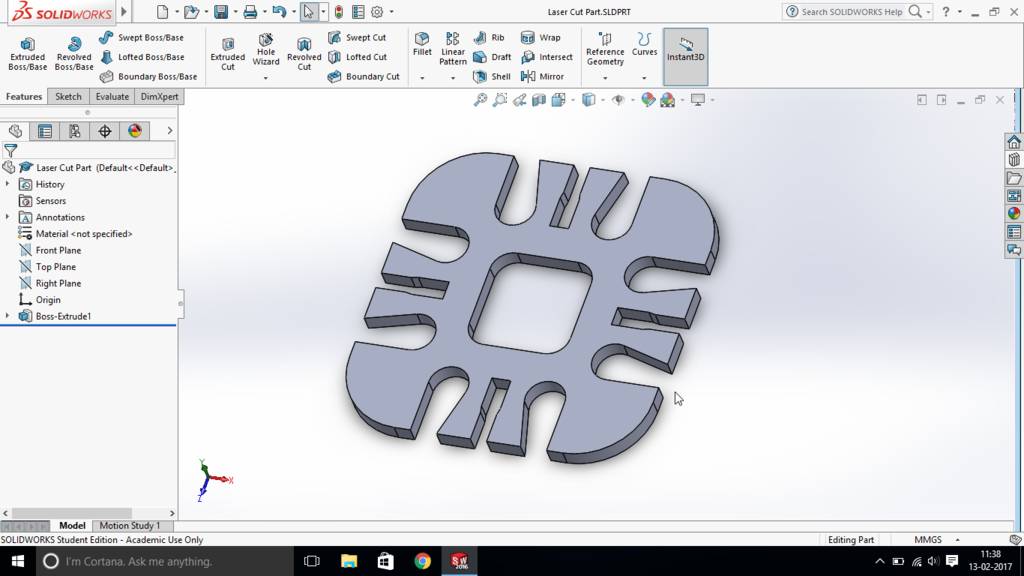Switch to the Features tab
The height and width of the screenshot is (576, 1024).
point(24,97)
